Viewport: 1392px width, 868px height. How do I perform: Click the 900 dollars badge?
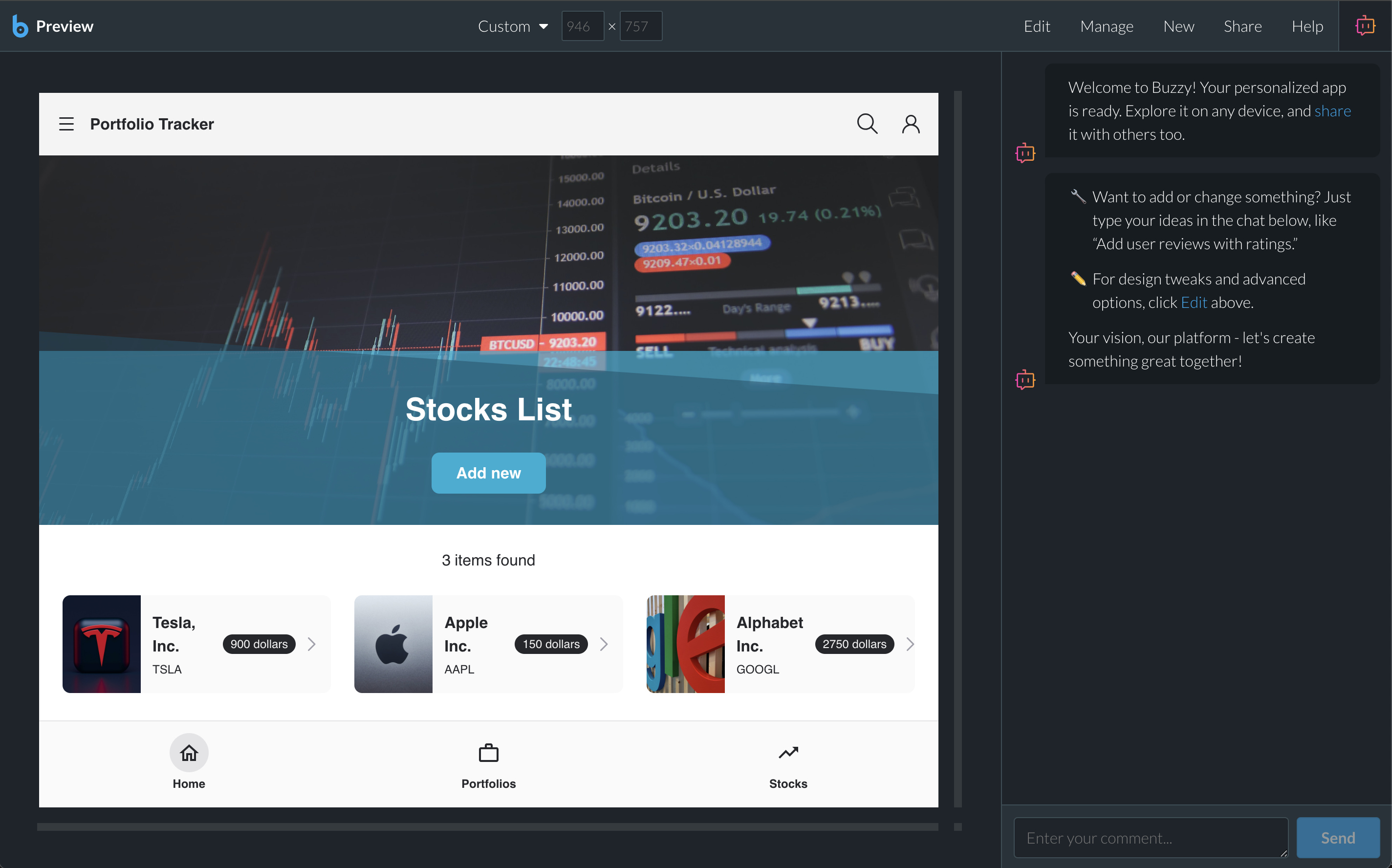[259, 644]
